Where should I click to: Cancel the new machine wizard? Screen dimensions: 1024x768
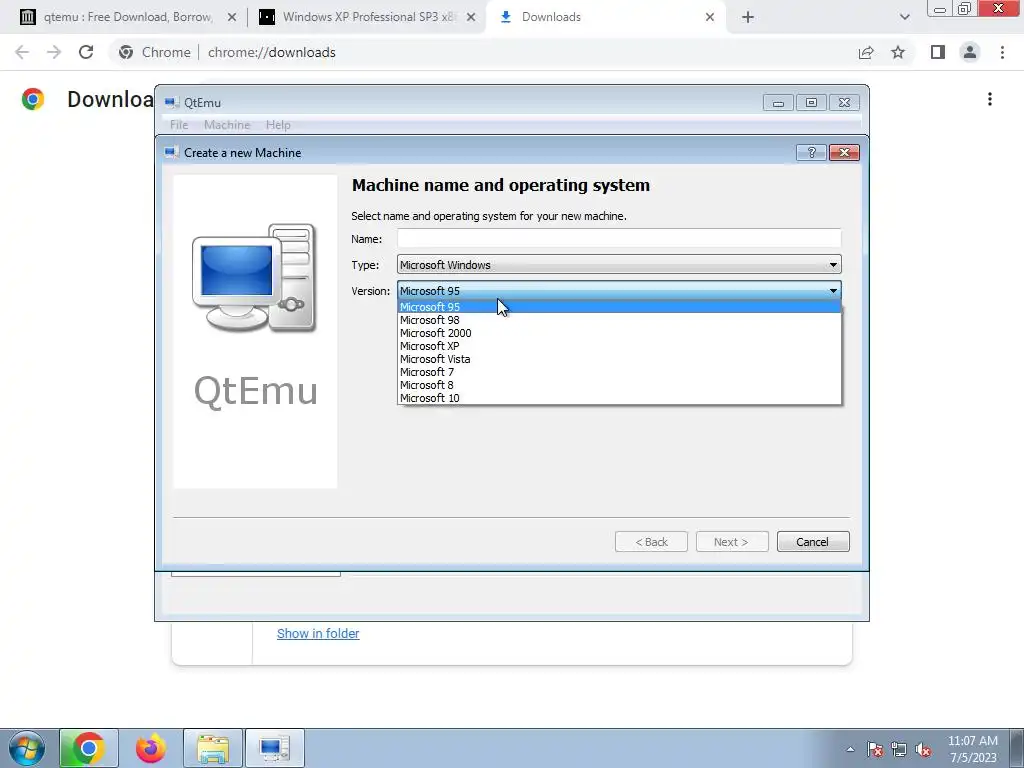813,541
